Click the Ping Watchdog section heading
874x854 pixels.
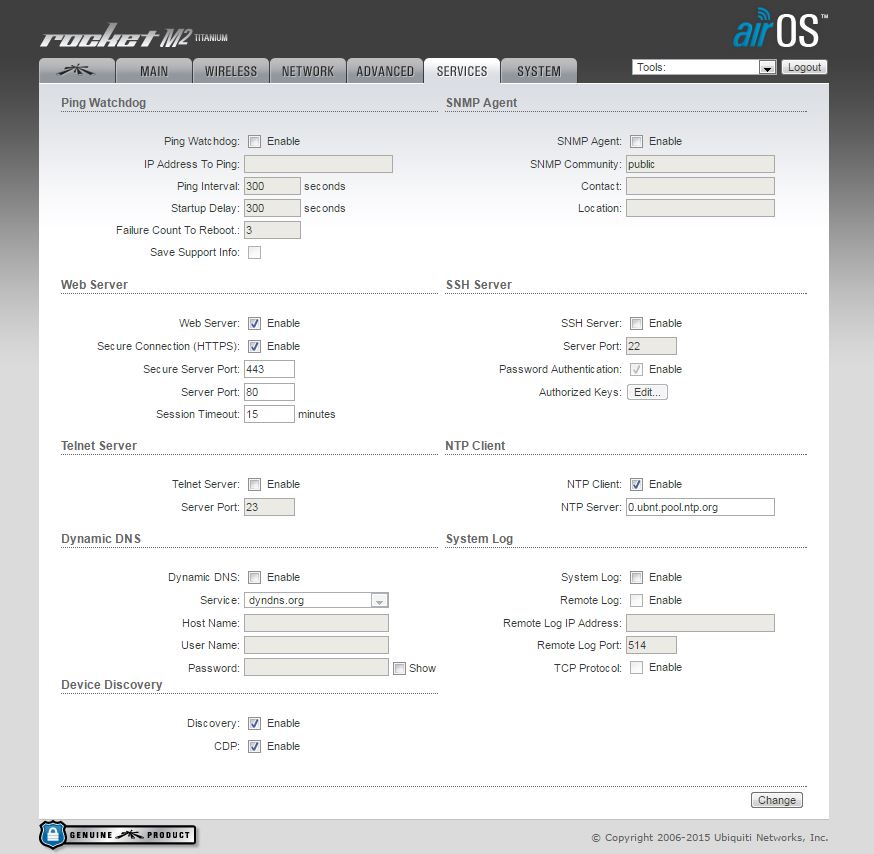[103, 103]
